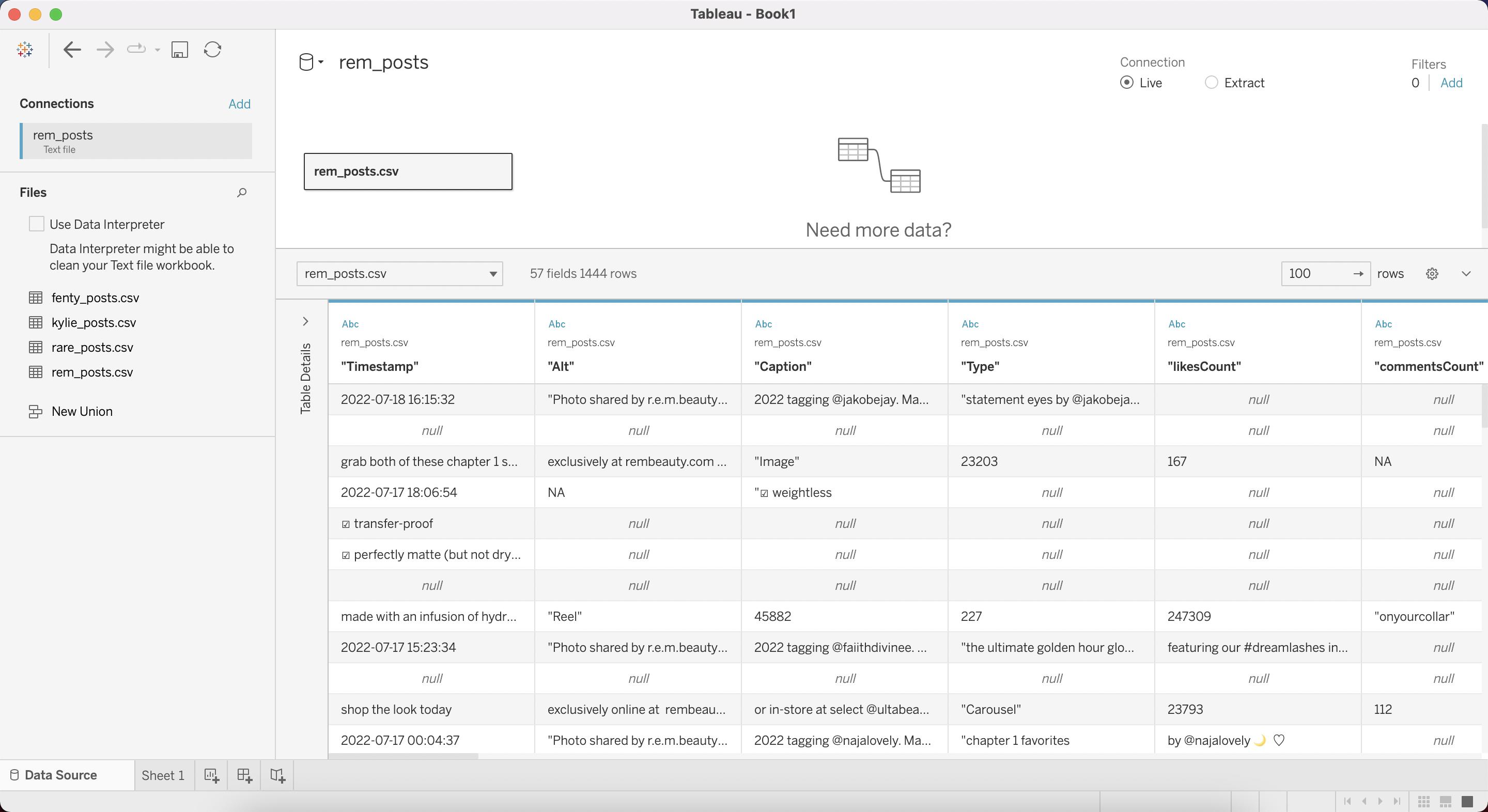Change the Abc data type of Type column
The height and width of the screenshot is (812, 1488).
point(970,324)
